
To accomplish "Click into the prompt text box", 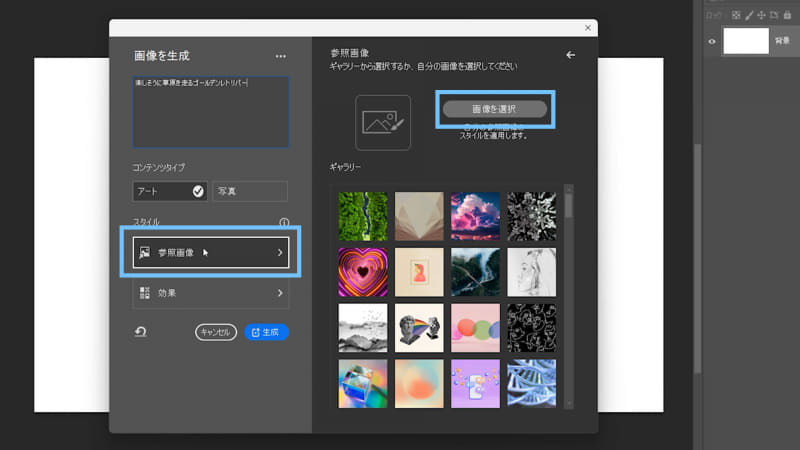I will tap(211, 112).
